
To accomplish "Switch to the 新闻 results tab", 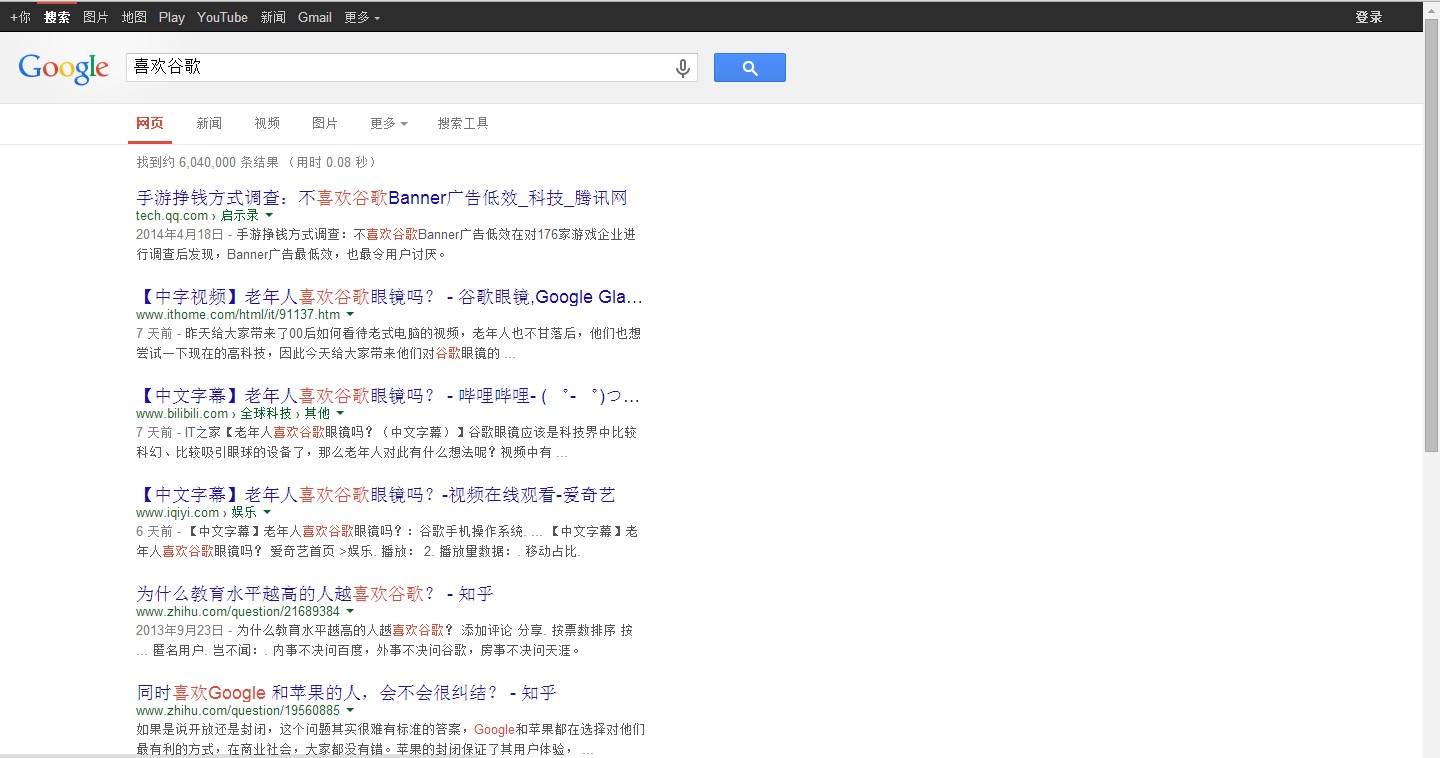I will pyautogui.click(x=209, y=123).
